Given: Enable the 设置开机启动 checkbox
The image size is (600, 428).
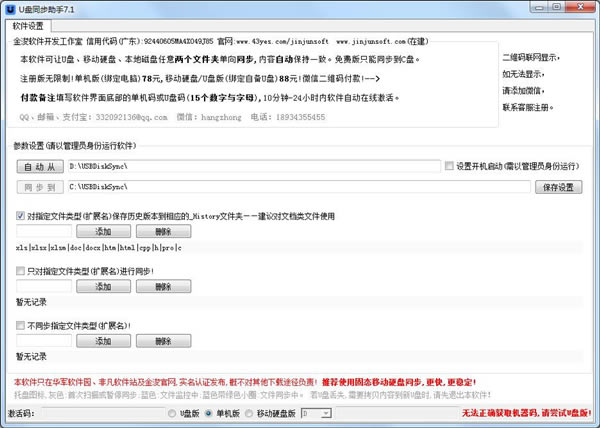Looking at the screenshot, I should [449, 165].
